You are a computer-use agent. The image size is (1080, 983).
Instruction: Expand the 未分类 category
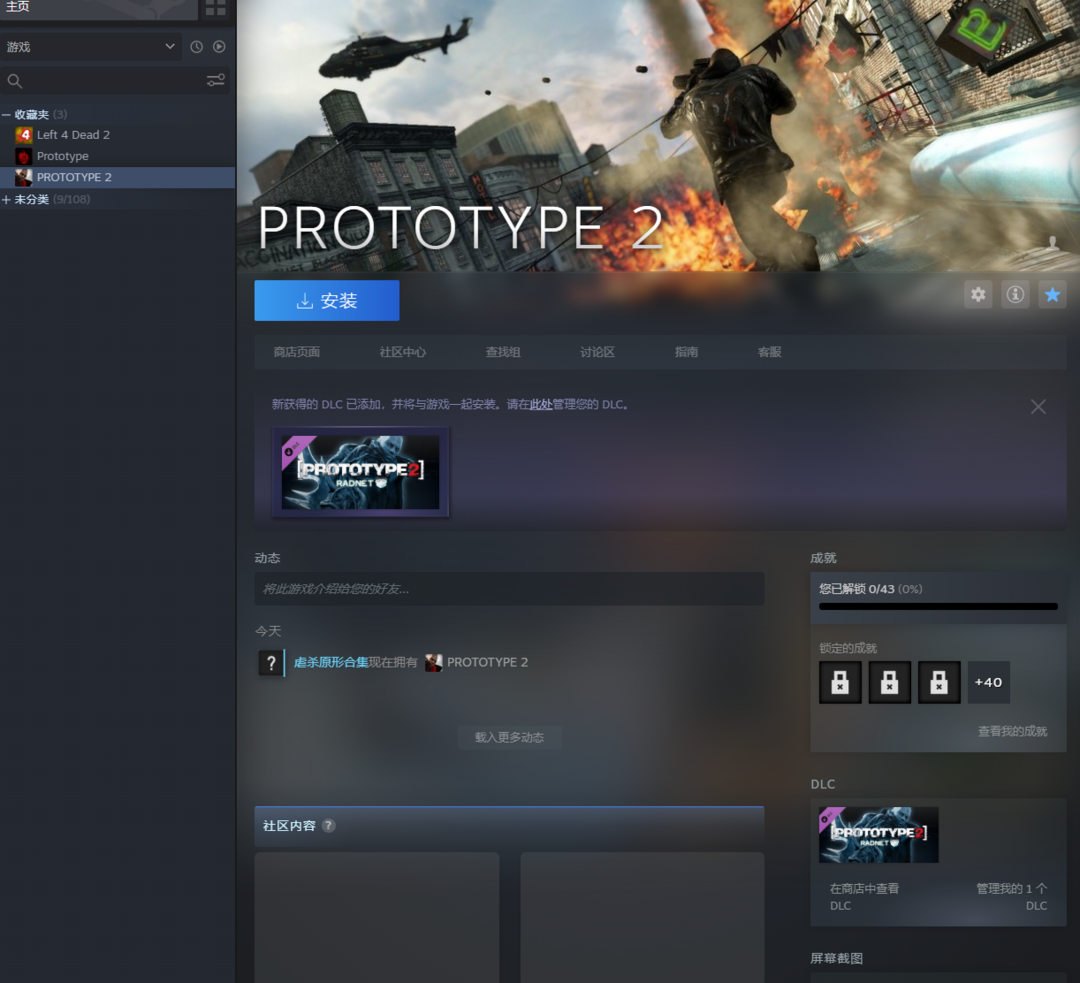click(x=6, y=200)
